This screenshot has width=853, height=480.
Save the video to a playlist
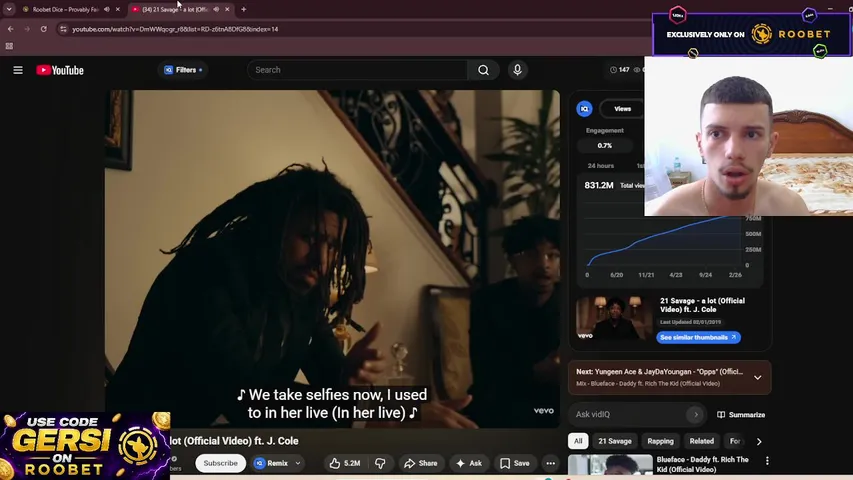(515, 463)
